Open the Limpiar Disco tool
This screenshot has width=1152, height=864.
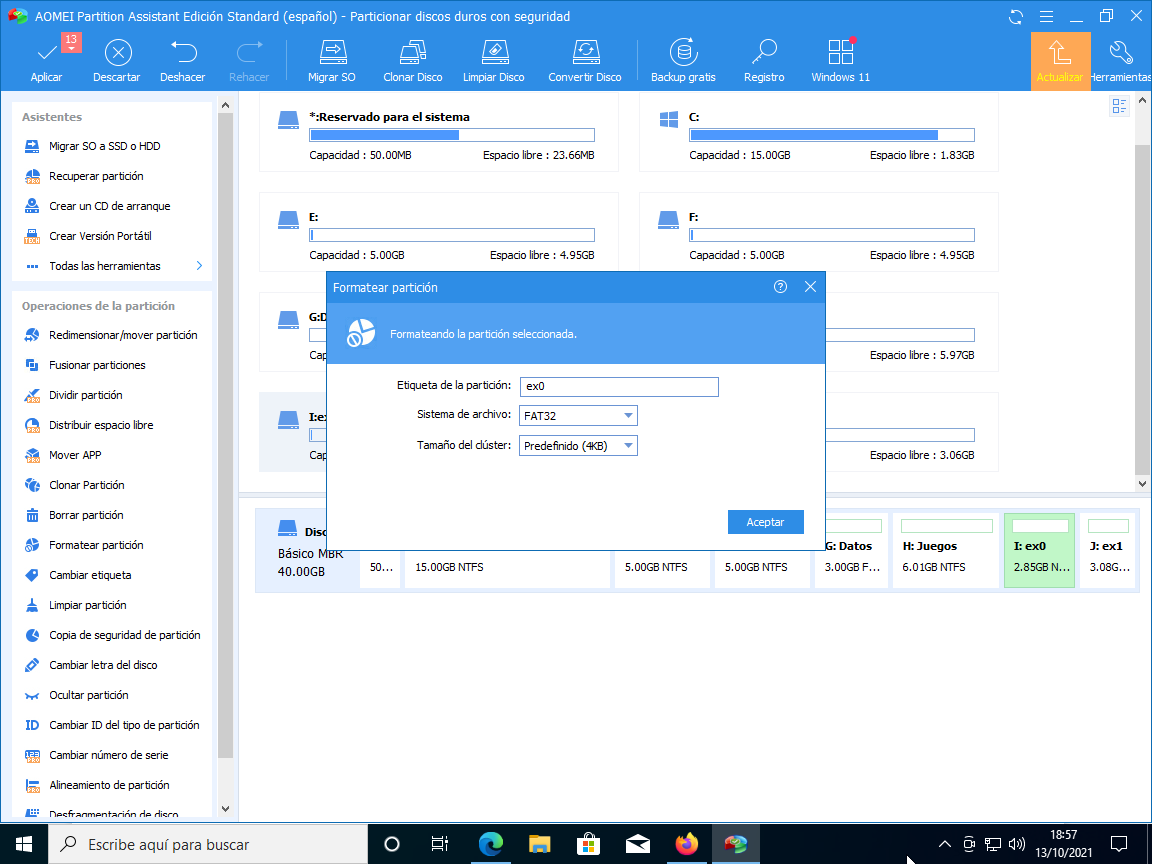click(494, 61)
